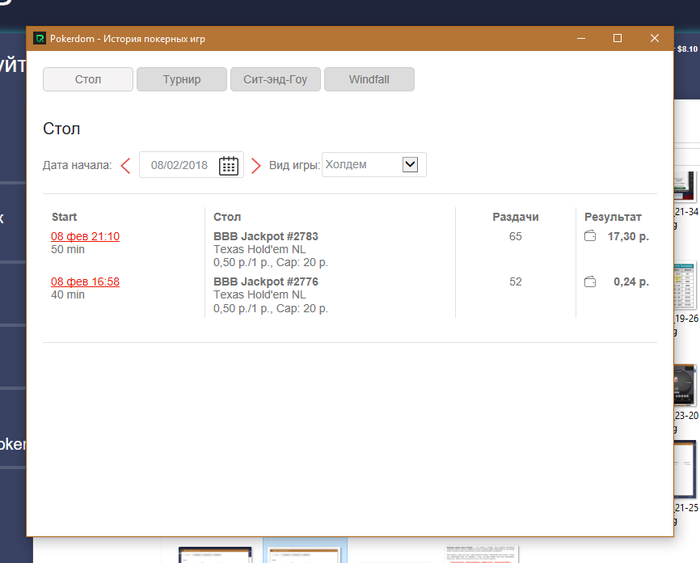
Task: Select table name BBB Jackpot #2783
Action: (266, 236)
